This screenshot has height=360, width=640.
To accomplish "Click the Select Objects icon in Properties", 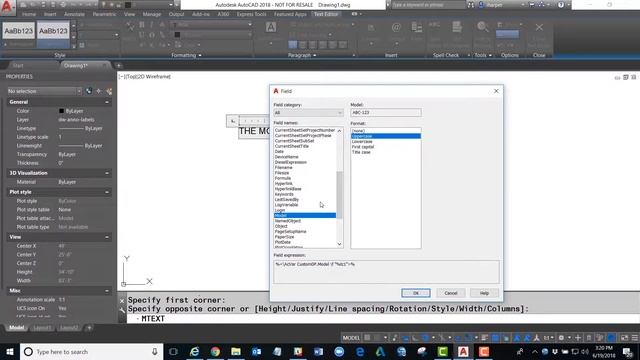I will (x=99, y=91).
